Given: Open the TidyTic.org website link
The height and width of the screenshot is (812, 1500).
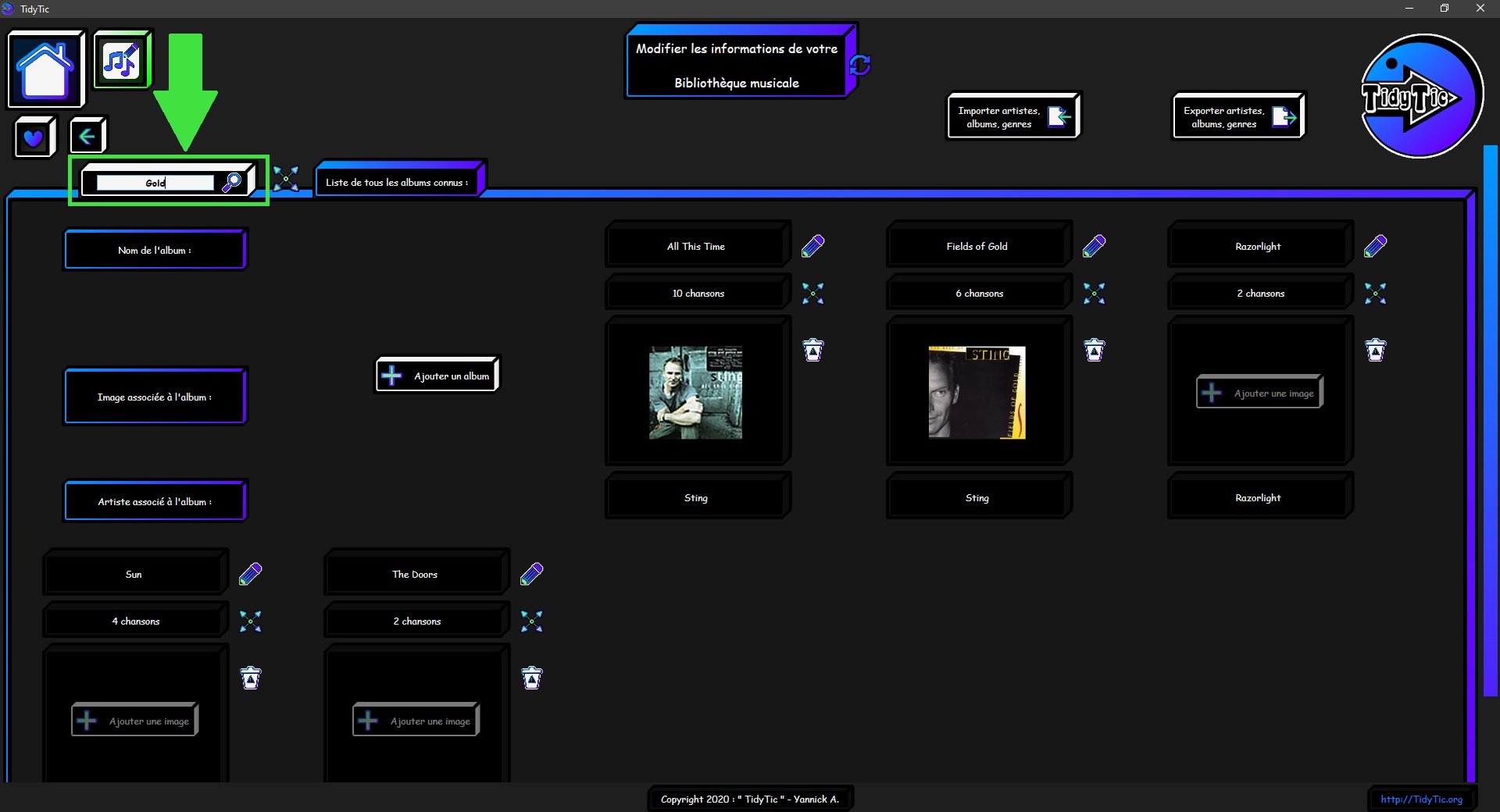Looking at the screenshot, I should [x=1421, y=799].
